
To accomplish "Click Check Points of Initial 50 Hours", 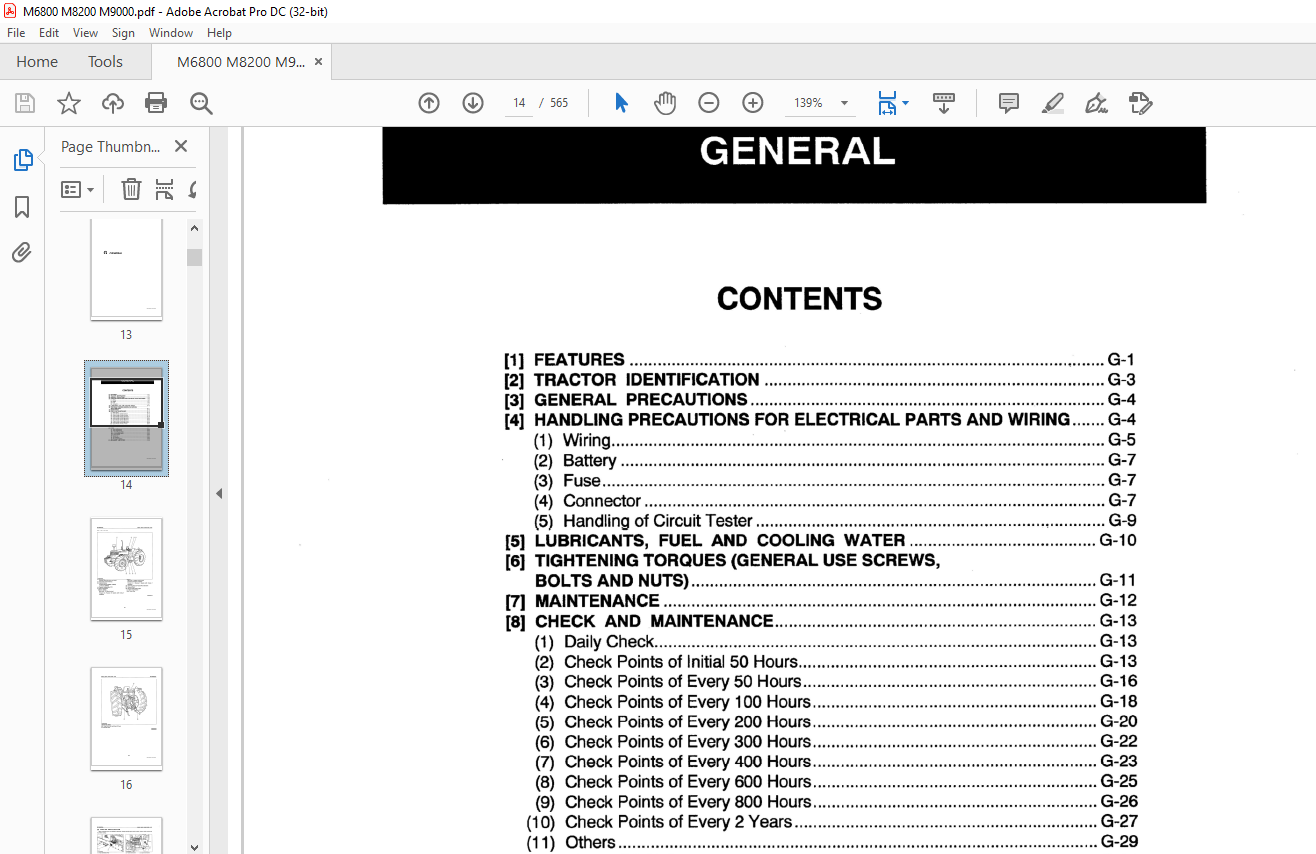I will 835,662.
